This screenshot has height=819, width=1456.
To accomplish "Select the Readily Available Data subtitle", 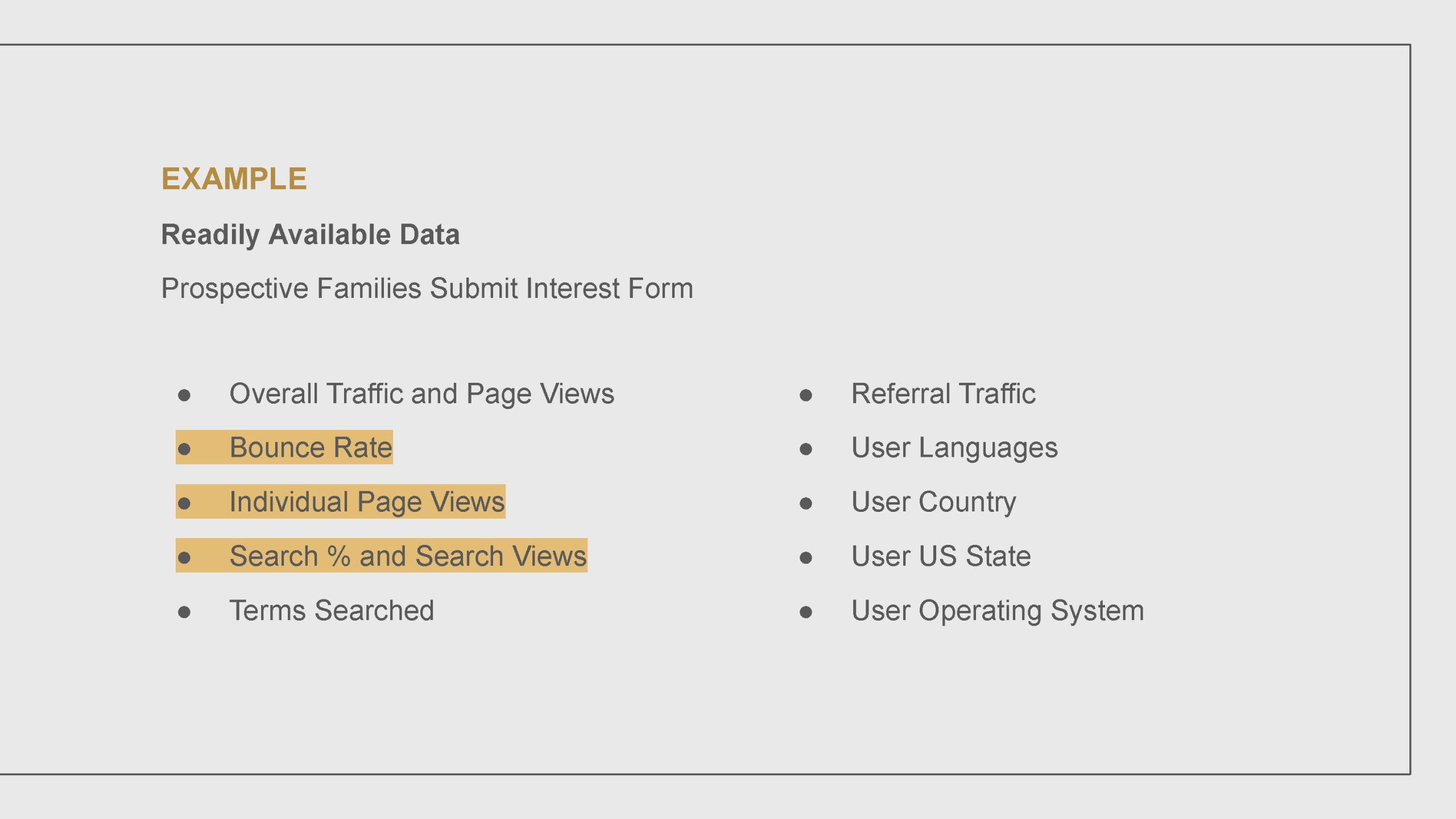I will [x=311, y=235].
